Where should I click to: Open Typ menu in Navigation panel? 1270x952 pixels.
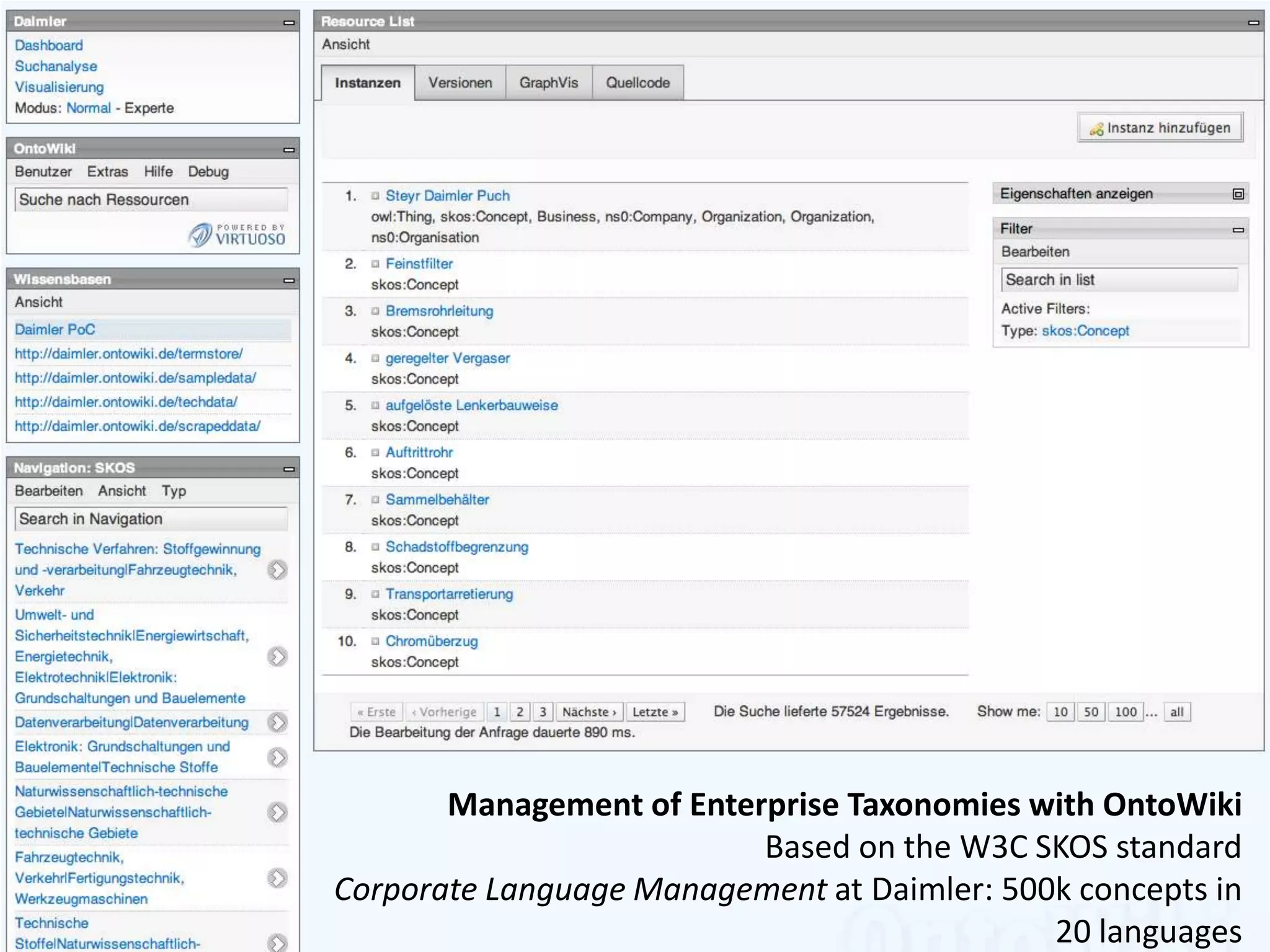[x=174, y=491]
